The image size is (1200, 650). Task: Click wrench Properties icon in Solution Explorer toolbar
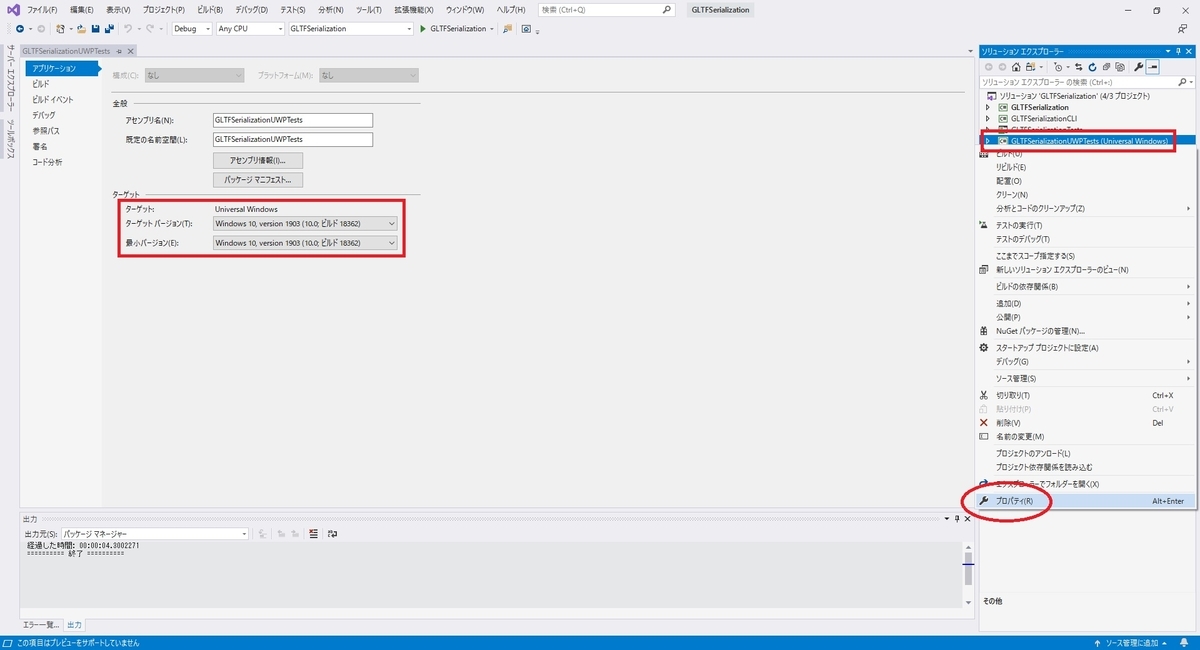point(1138,67)
